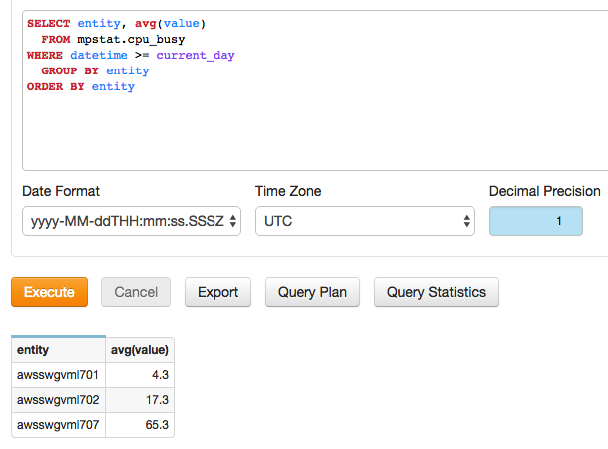Export the query results
Viewport: 608px width, 449px height.
(x=218, y=292)
